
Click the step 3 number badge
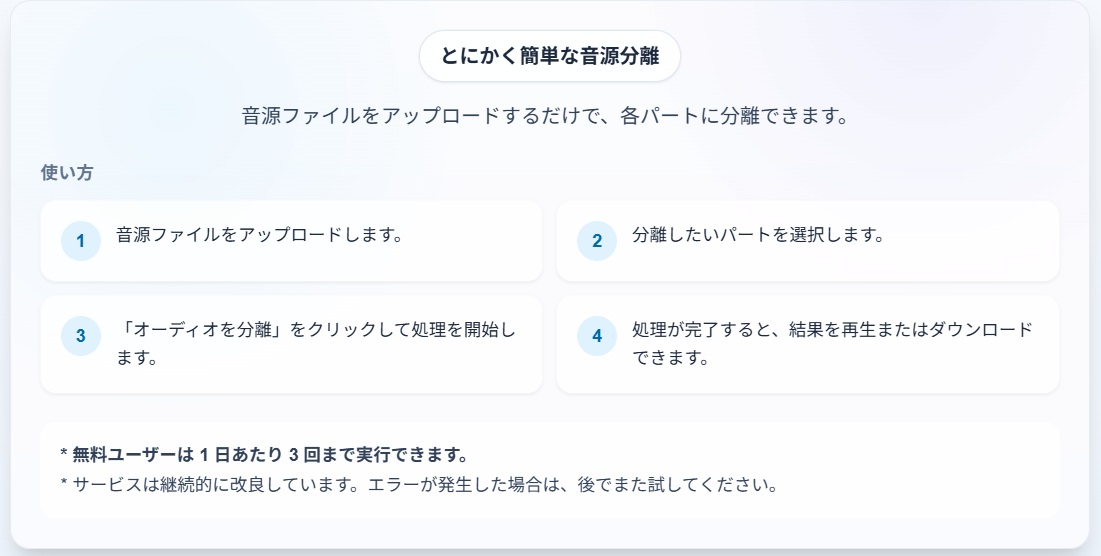(x=81, y=336)
